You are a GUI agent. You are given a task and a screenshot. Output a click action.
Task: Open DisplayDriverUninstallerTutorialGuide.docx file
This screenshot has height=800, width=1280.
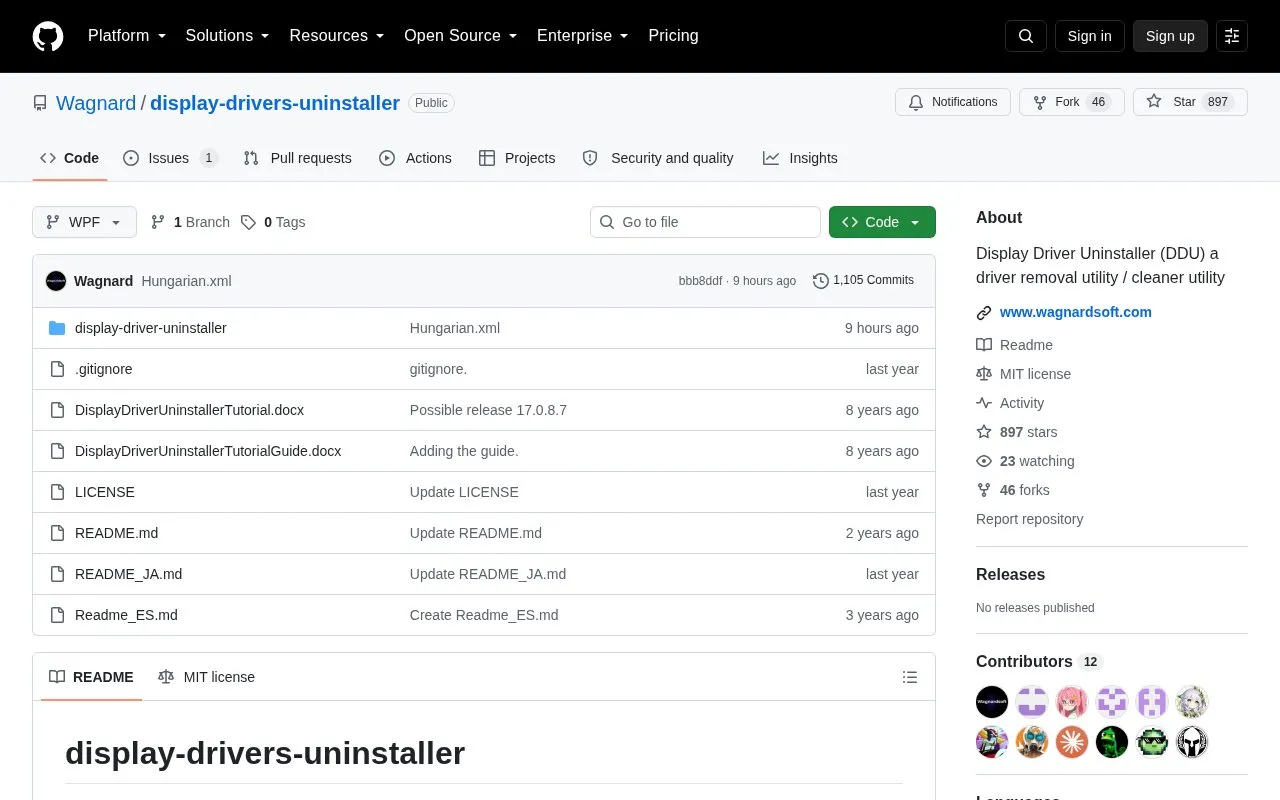208,451
